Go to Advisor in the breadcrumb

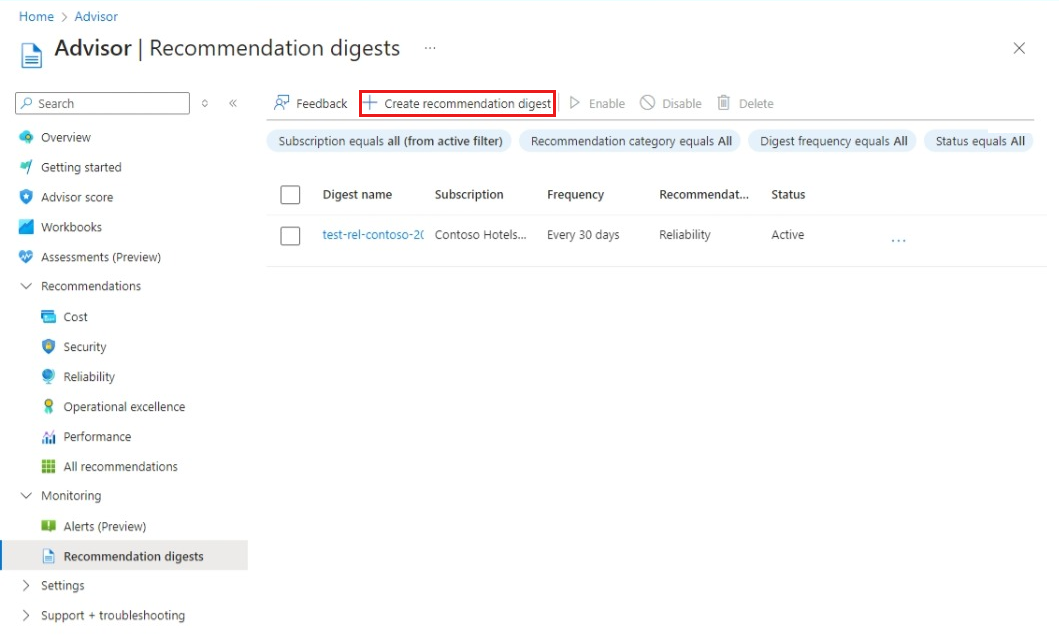point(96,16)
